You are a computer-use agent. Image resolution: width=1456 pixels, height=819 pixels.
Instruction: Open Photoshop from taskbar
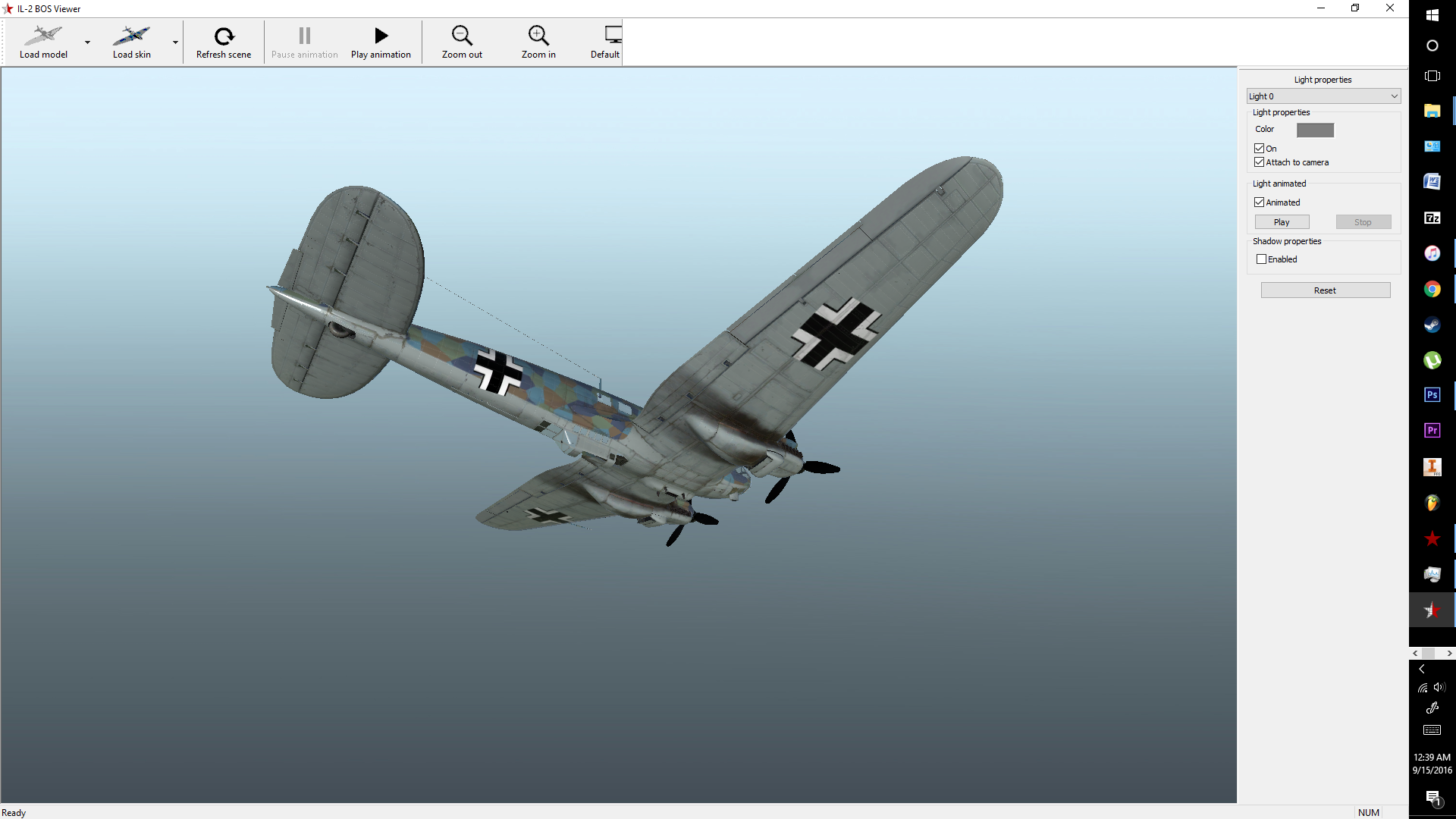1432,395
